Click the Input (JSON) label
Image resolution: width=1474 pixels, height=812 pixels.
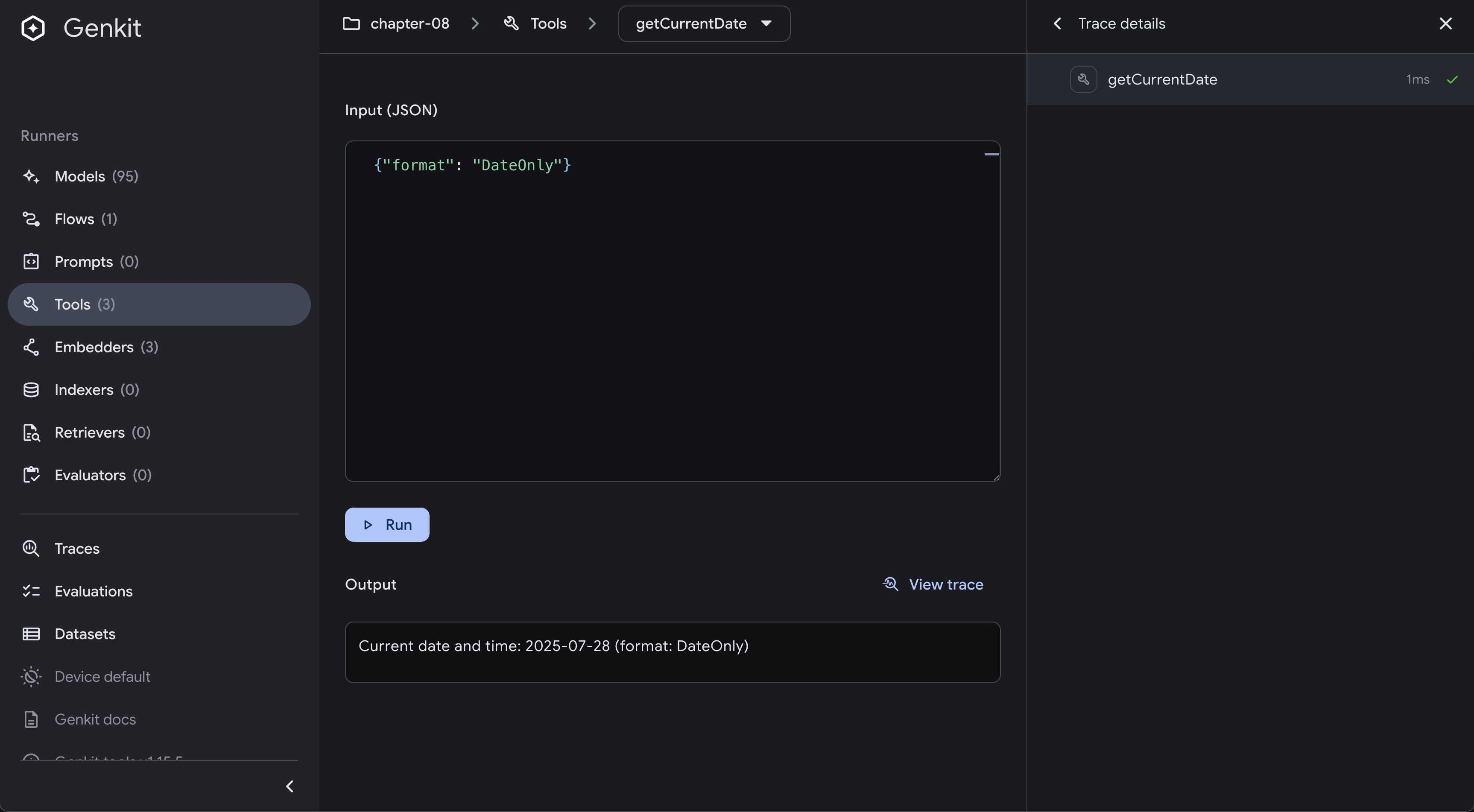pyautogui.click(x=391, y=110)
